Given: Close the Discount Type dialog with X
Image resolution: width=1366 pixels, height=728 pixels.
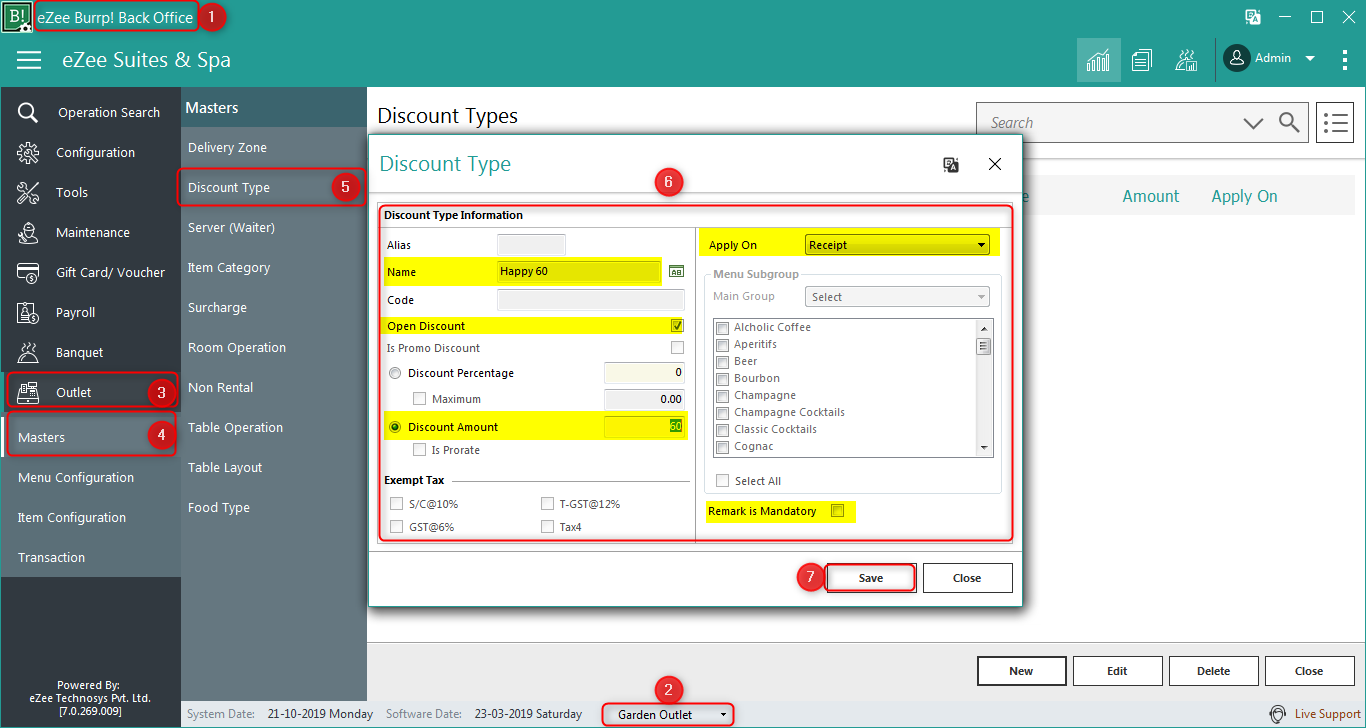Looking at the screenshot, I should 995,165.
